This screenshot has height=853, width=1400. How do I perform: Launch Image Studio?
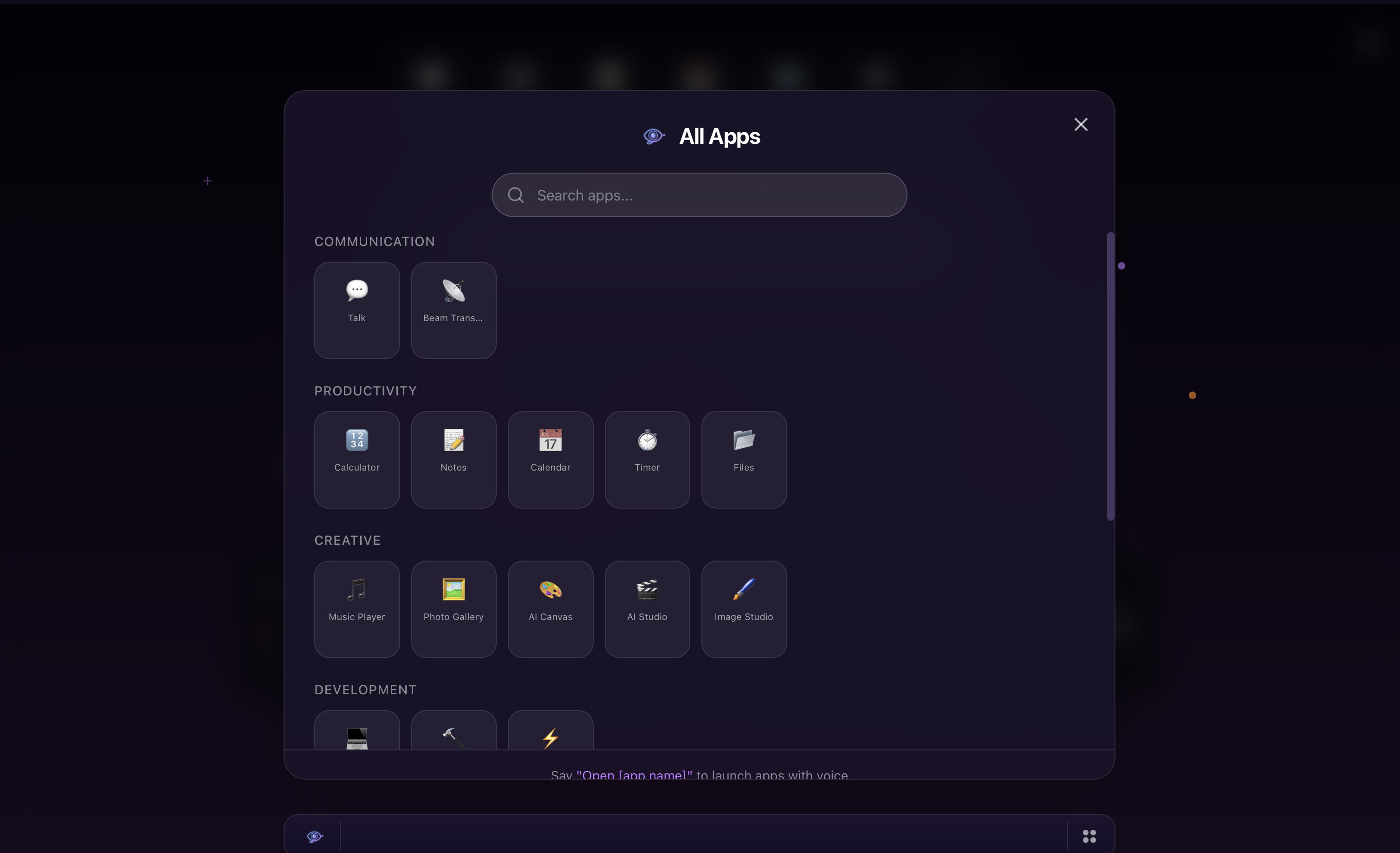click(x=744, y=609)
